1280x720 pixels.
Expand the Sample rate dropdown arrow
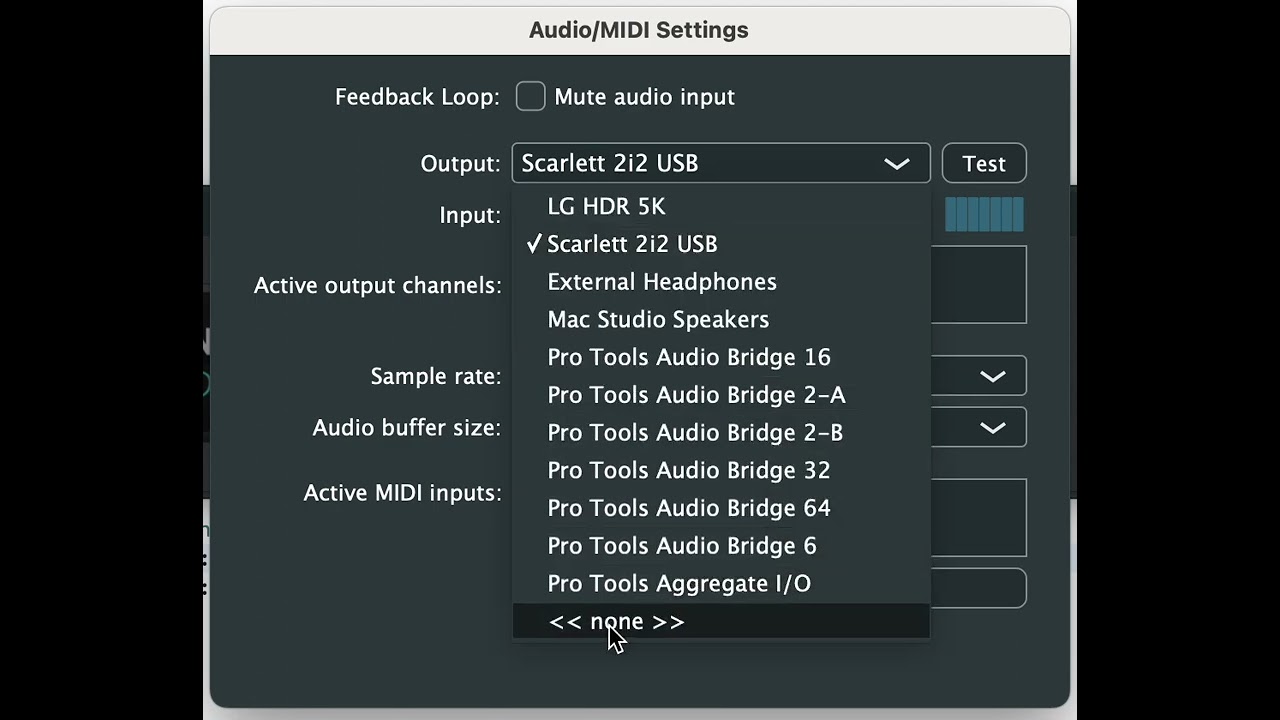click(x=992, y=377)
